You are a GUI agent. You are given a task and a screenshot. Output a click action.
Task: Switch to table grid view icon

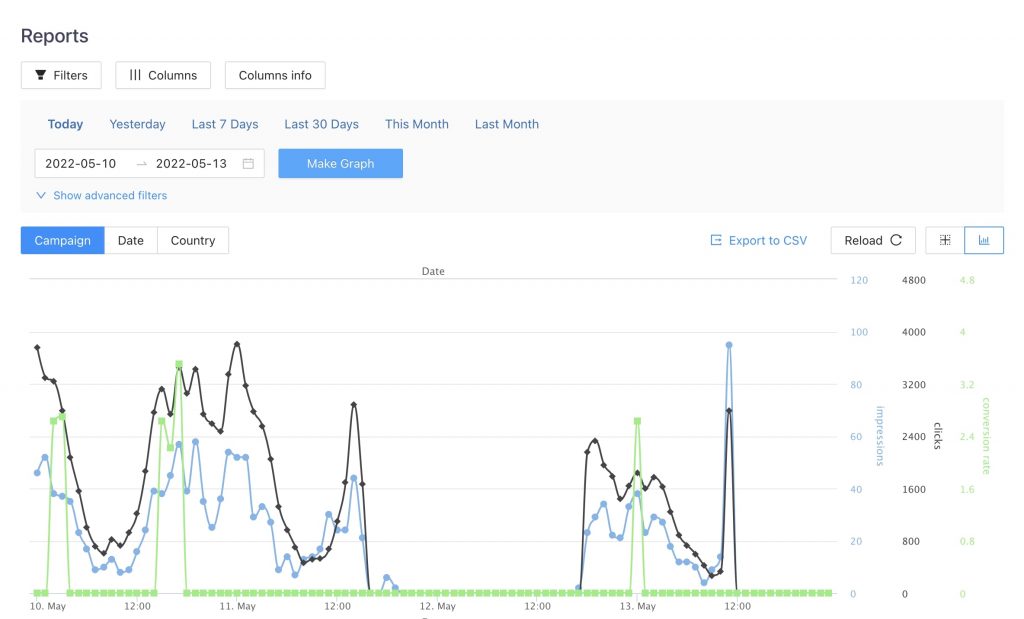click(945, 240)
